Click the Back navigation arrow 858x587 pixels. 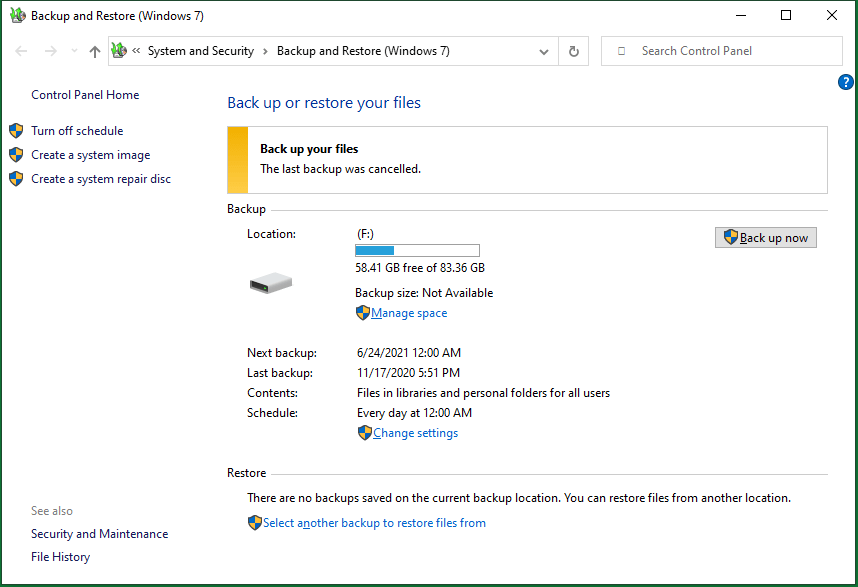[x=21, y=51]
